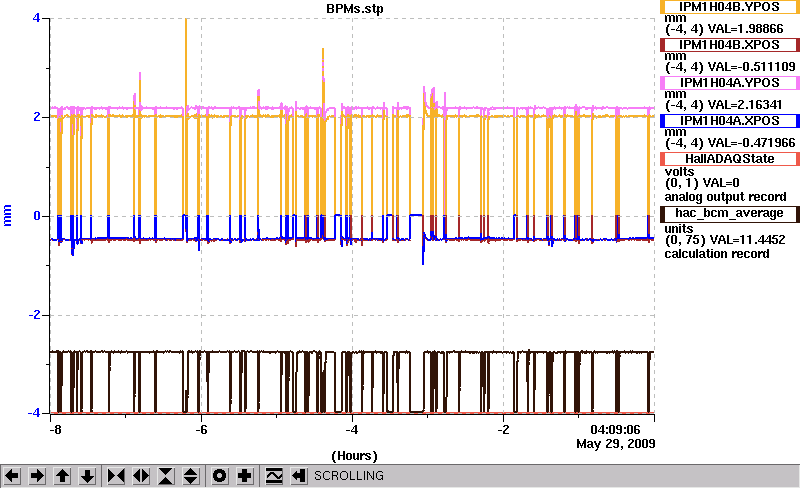
Task: Select the hac_bcm_average curve legend
Action: (730, 213)
